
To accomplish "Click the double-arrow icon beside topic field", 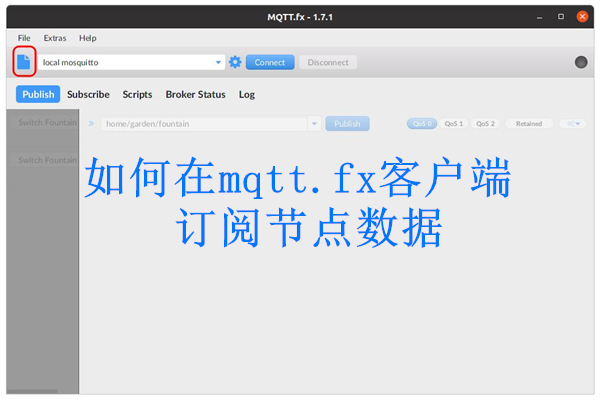I will tap(91, 124).
